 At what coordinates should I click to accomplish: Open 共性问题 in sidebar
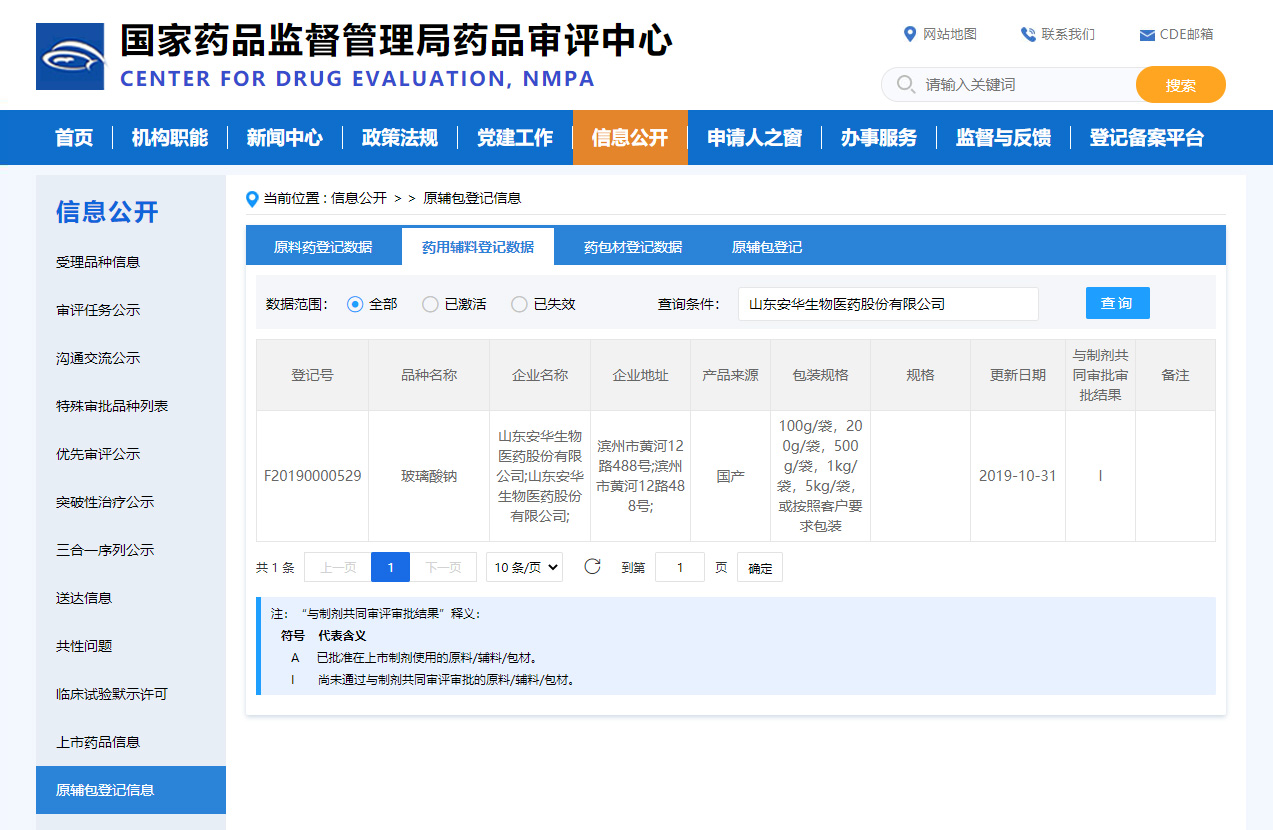pos(84,646)
